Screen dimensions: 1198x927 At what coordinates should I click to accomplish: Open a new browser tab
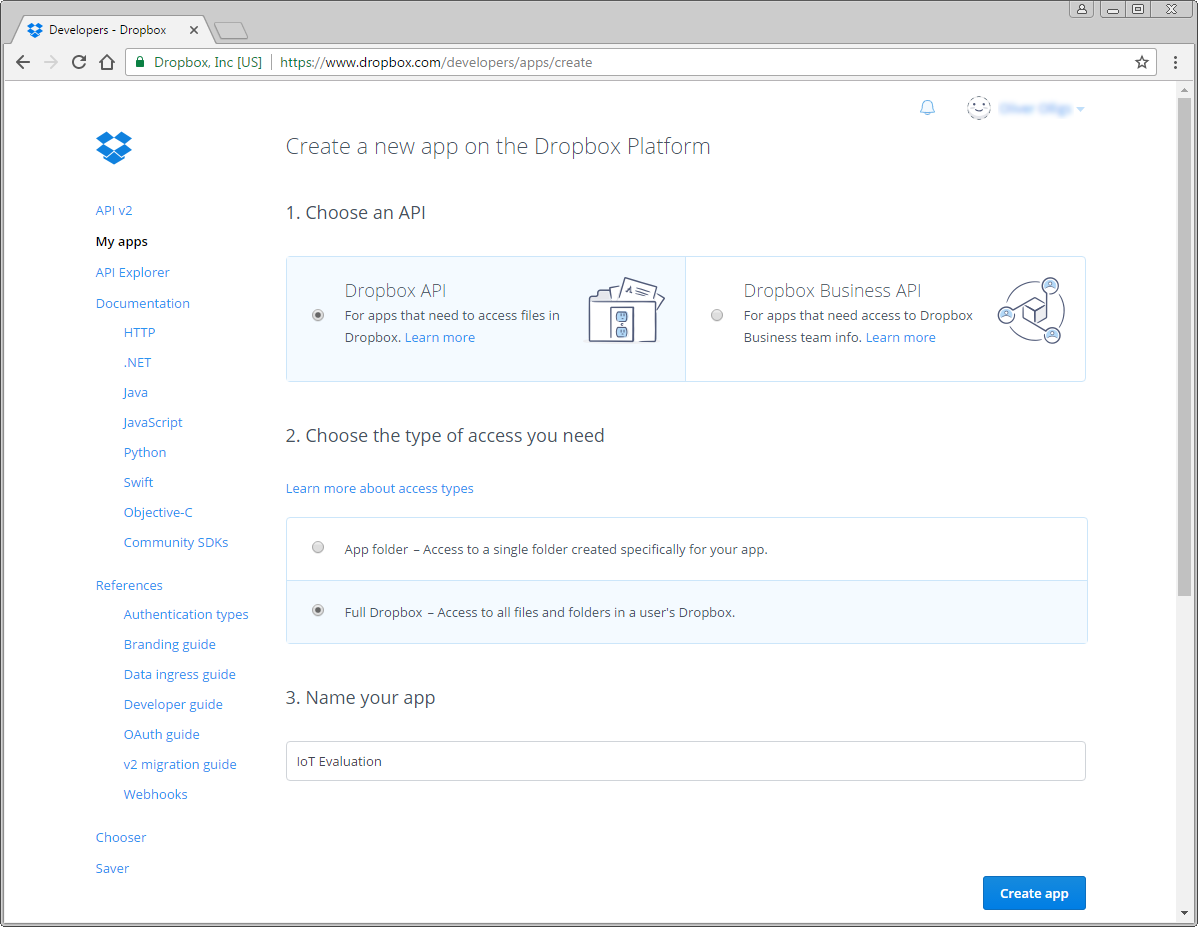[231, 31]
